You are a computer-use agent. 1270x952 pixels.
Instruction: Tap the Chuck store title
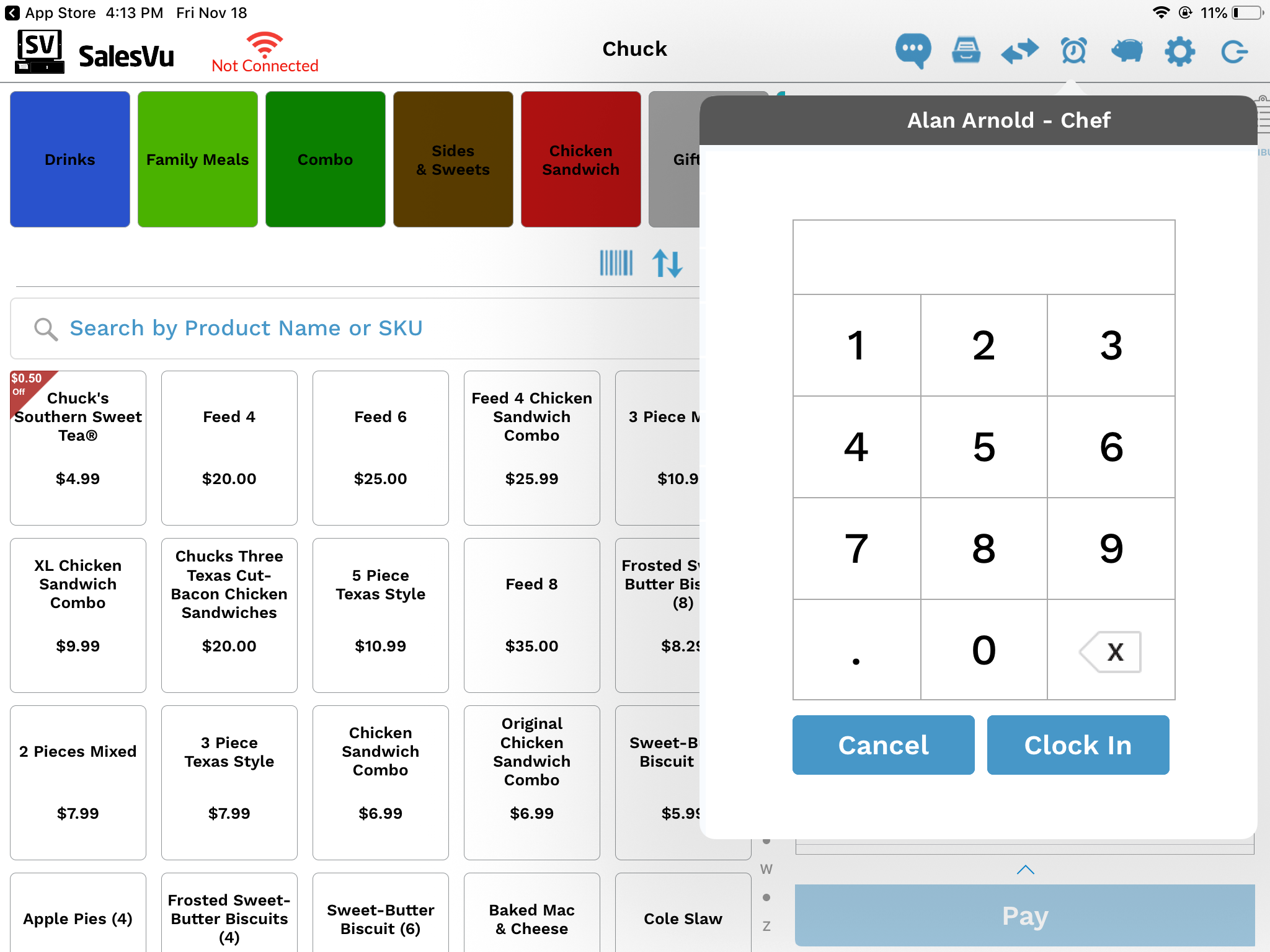click(634, 49)
